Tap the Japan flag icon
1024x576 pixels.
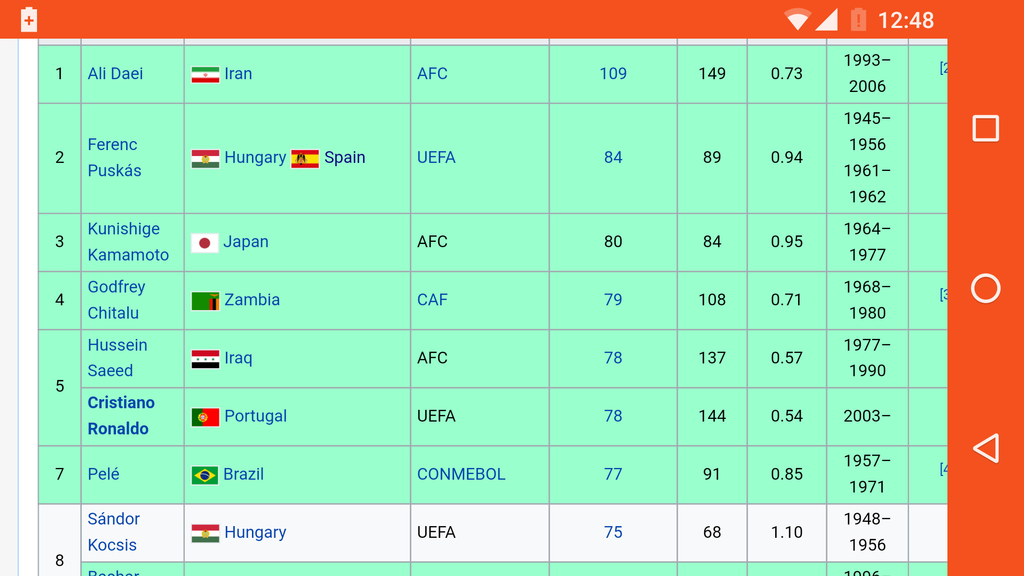tap(204, 243)
